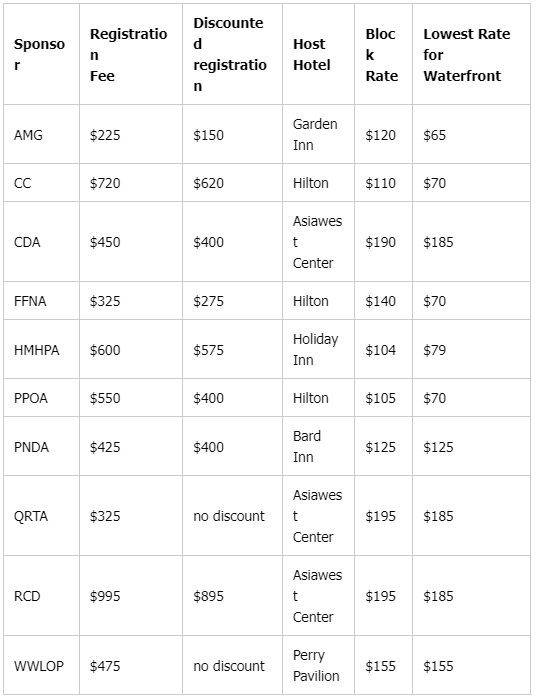Select the Registration Fee header cell
This screenshot has width=536, height=700.
[131, 54]
